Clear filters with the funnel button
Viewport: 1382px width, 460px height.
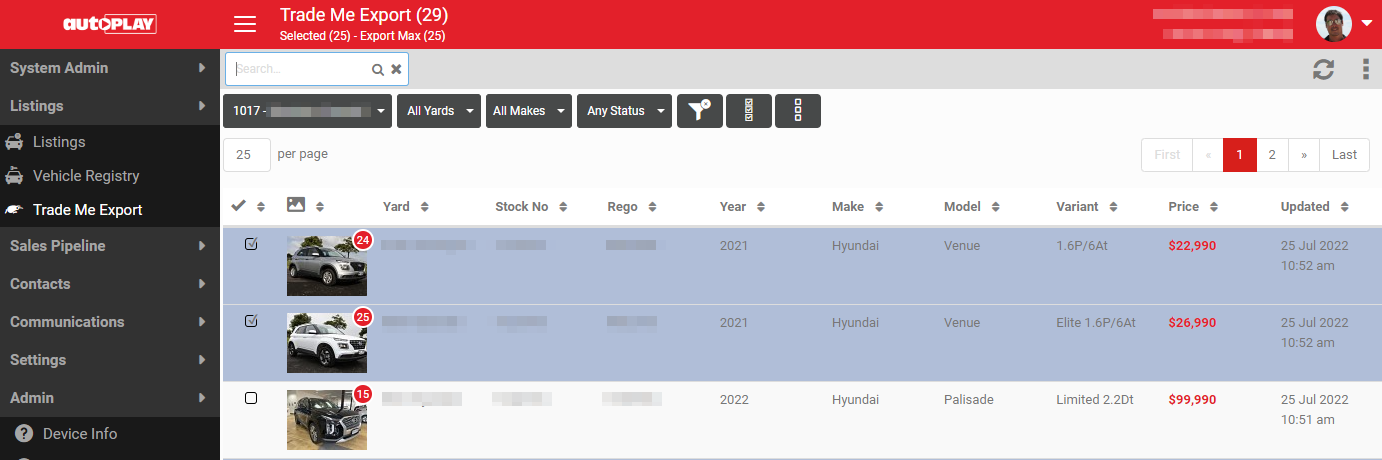point(700,111)
